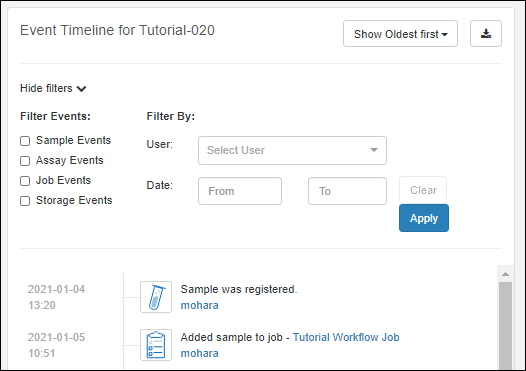Enable the Sample Events checkbox

[25, 141]
